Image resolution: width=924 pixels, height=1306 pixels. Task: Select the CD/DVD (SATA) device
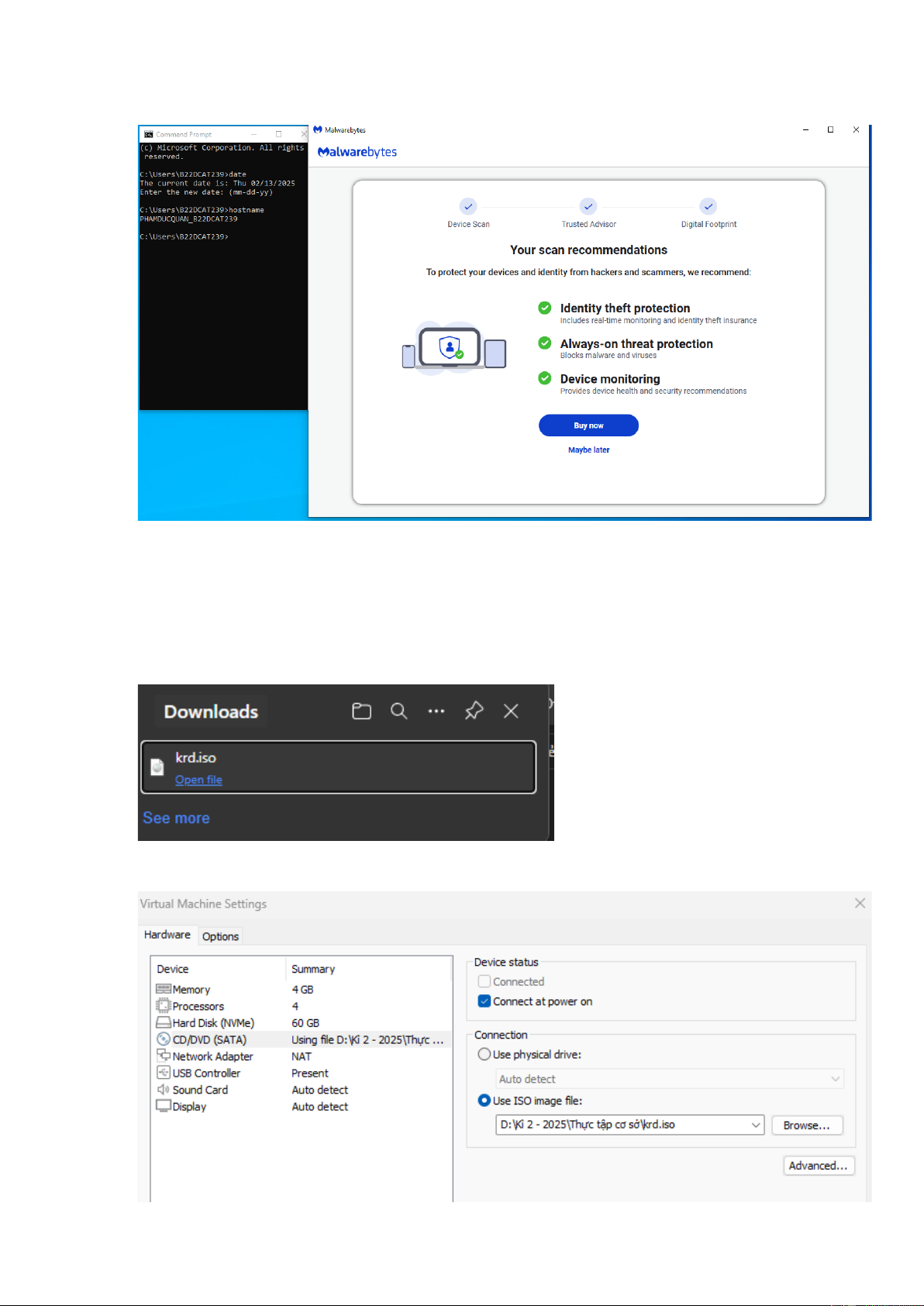tap(209, 1039)
